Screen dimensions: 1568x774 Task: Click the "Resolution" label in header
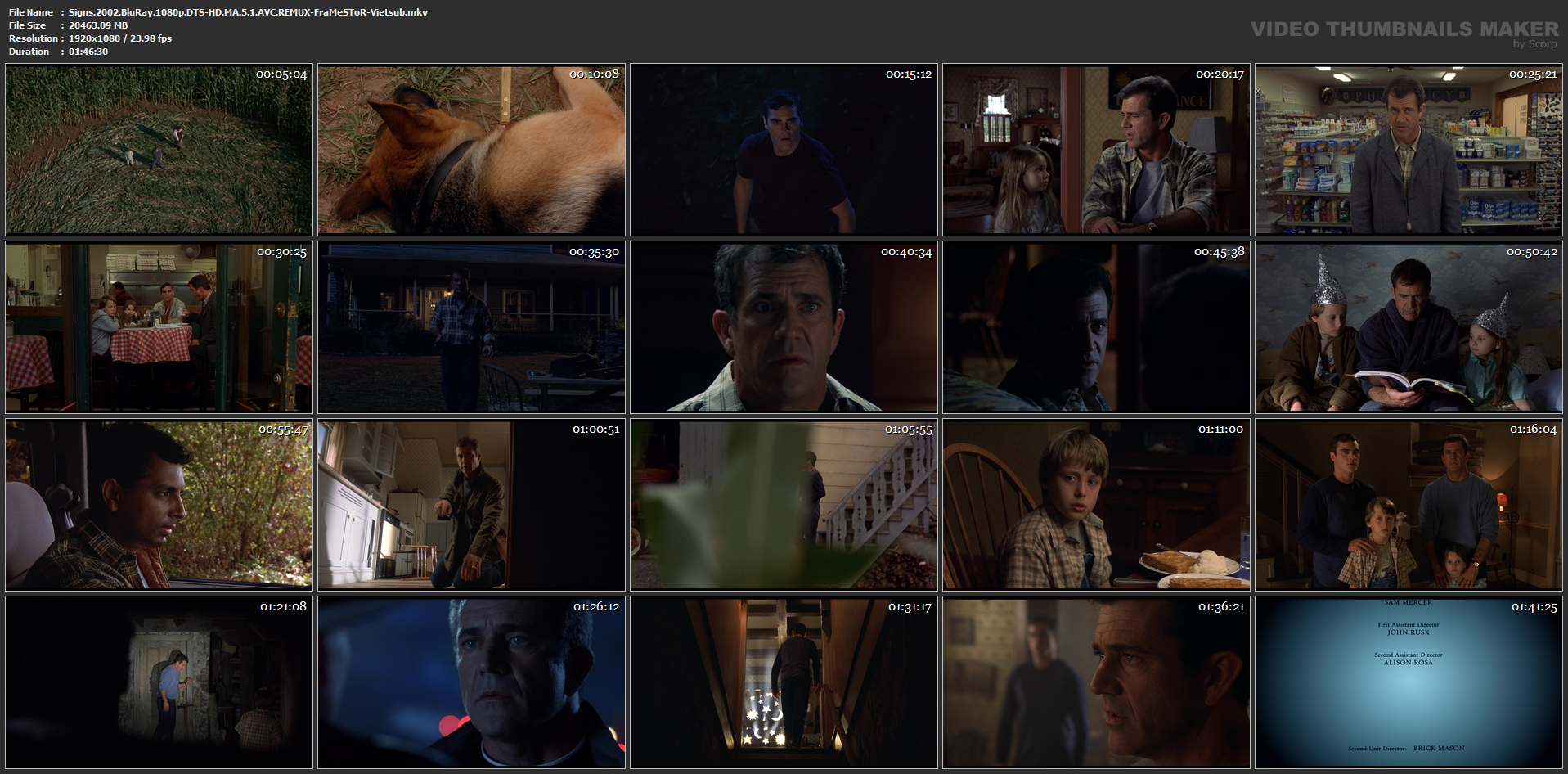[34, 38]
